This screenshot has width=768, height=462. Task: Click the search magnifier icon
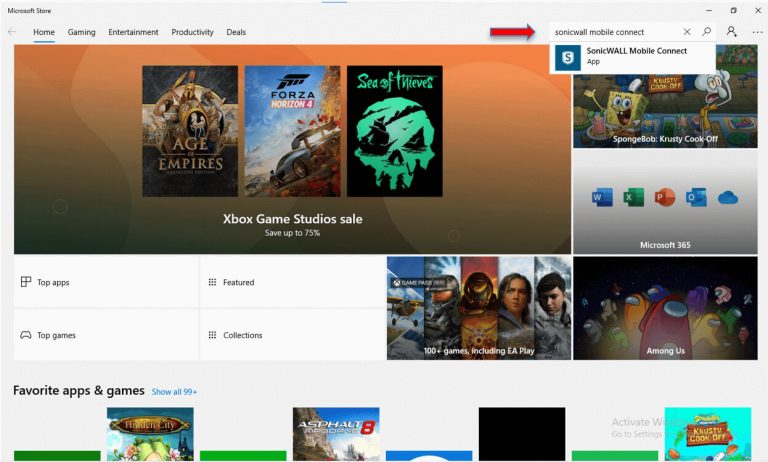[707, 32]
